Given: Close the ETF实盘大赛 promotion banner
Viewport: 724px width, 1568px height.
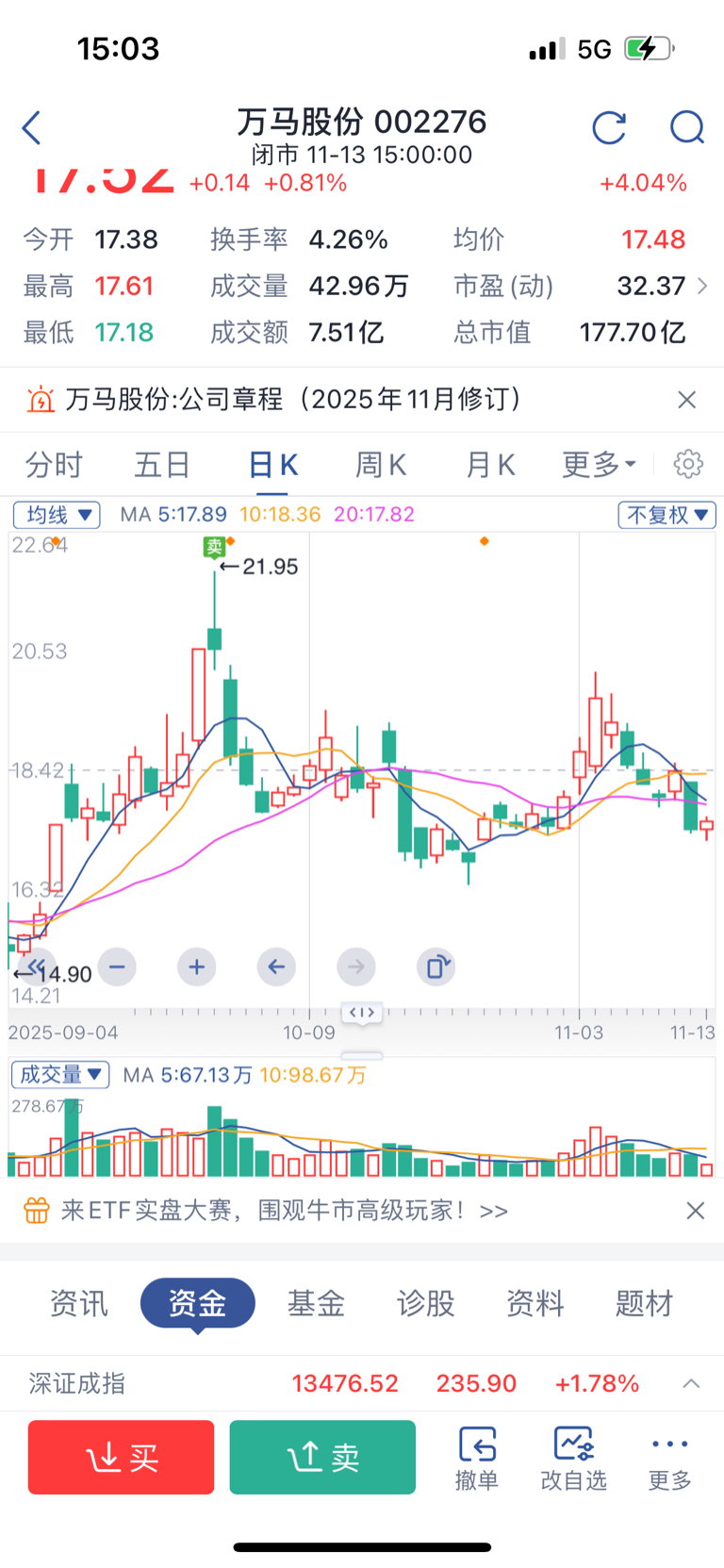Looking at the screenshot, I should point(696,1210).
